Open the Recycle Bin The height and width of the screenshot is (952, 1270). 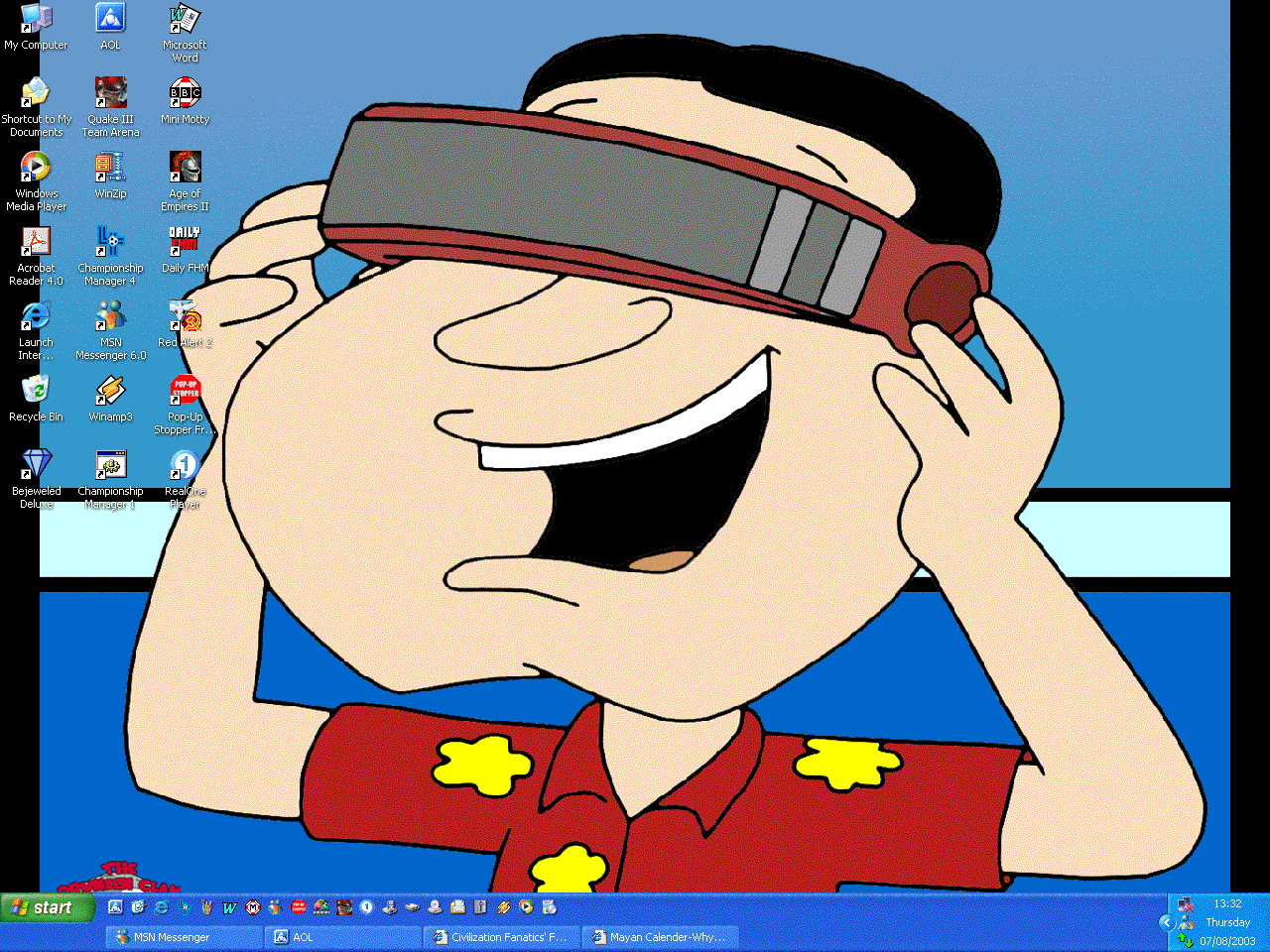36,398
